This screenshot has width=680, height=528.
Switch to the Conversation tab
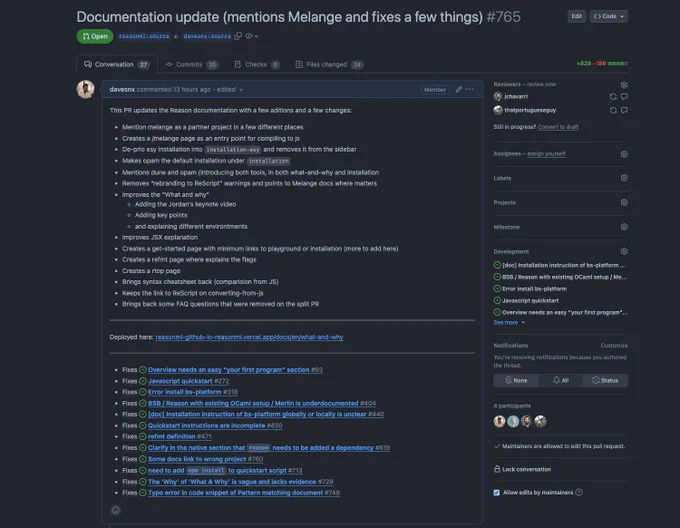[x=116, y=65]
